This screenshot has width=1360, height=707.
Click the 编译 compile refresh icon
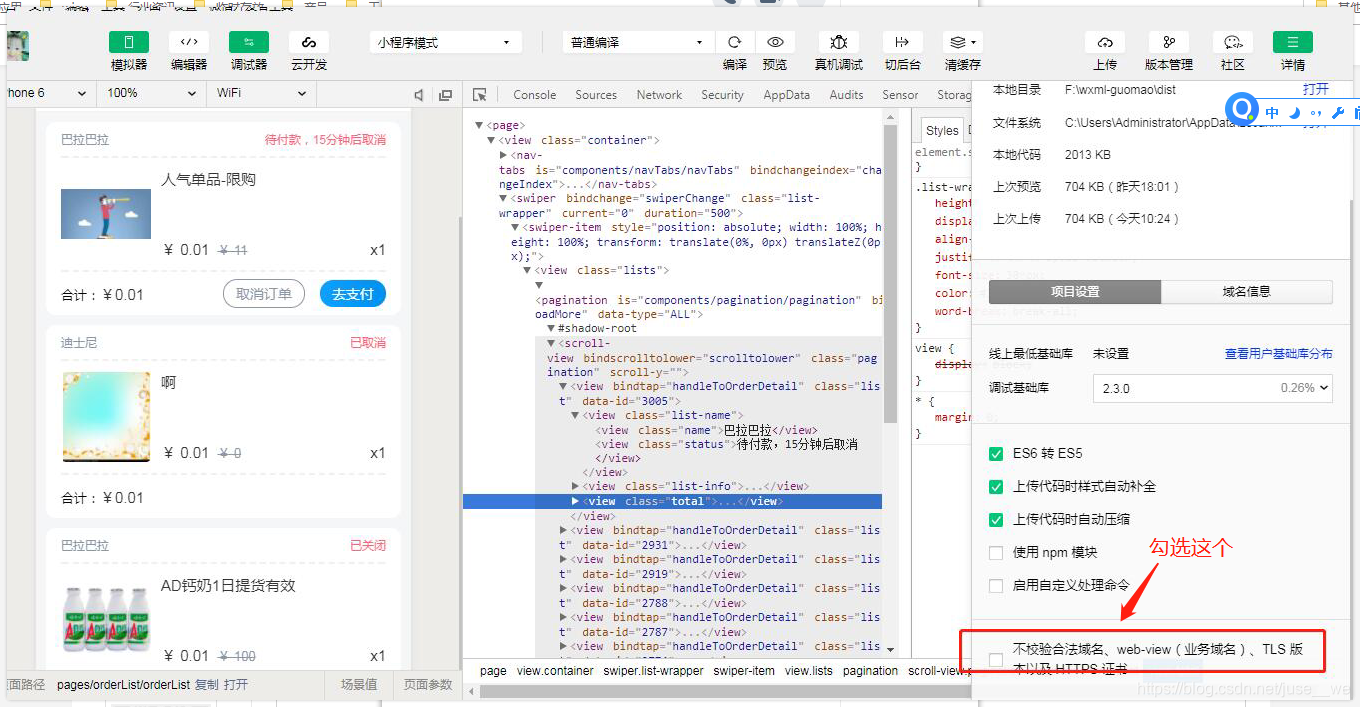(x=735, y=42)
